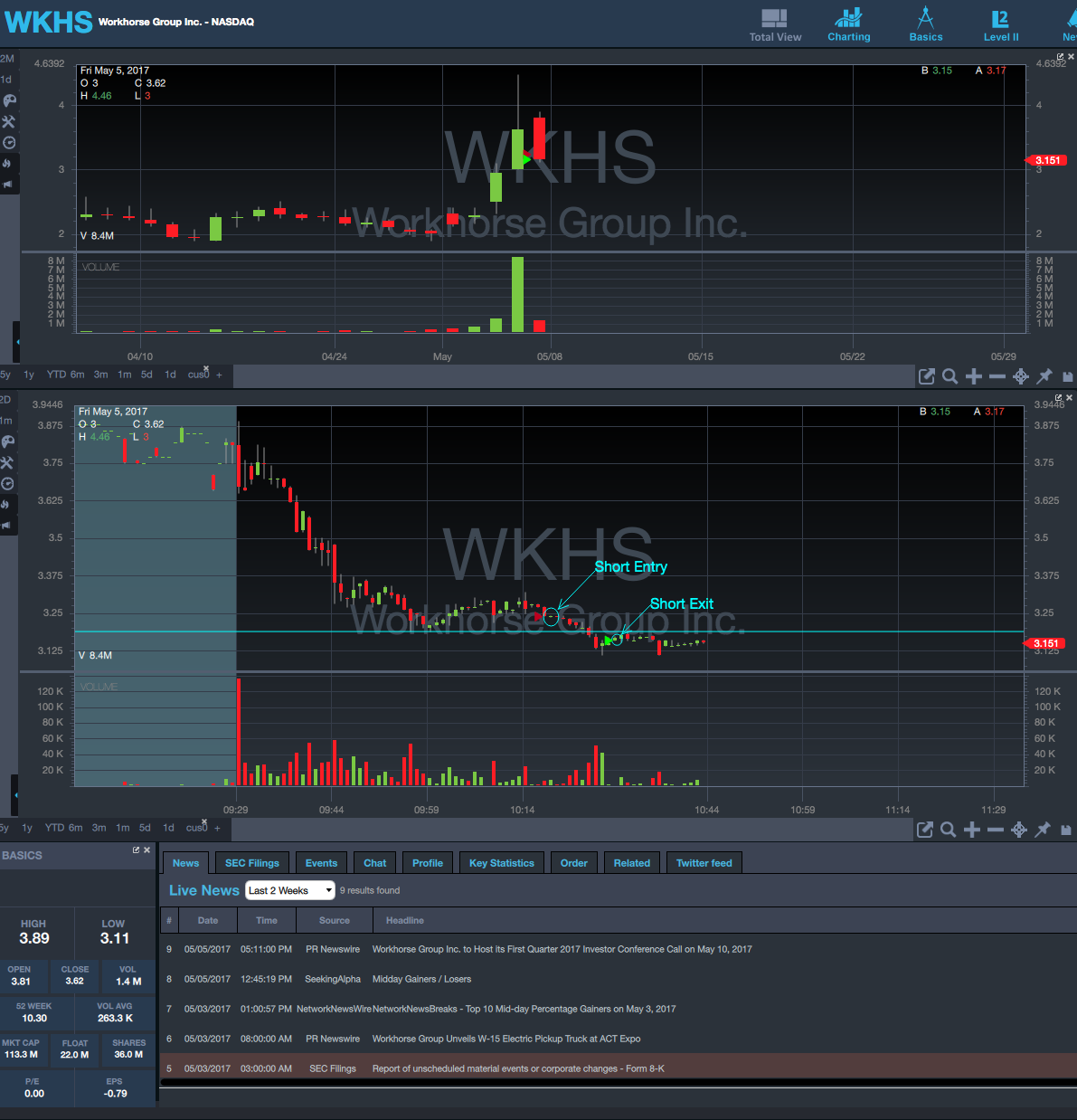Screen dimensions: 1077x1120
Task: Zoom in with plus icon on the intraday chart
Action: point(972,830)
